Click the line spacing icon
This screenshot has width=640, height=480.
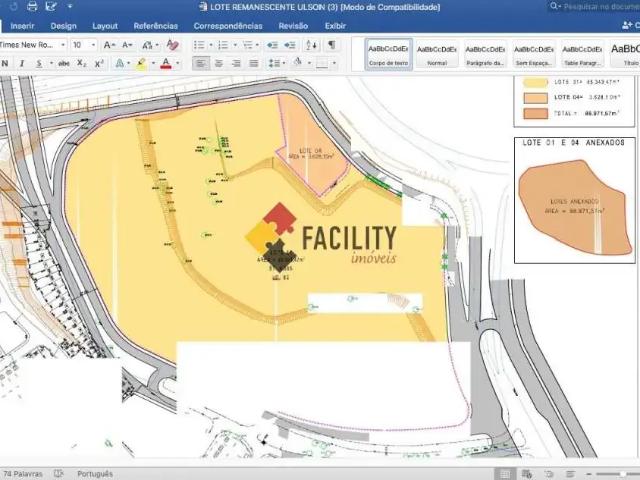(x=274, y=63)
